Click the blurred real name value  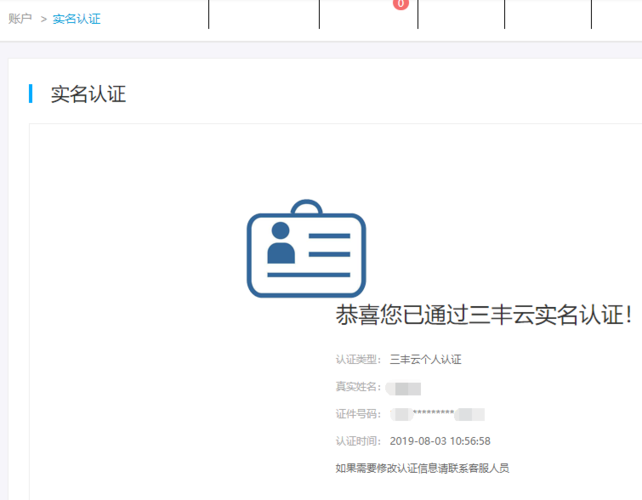coord(403,388)
